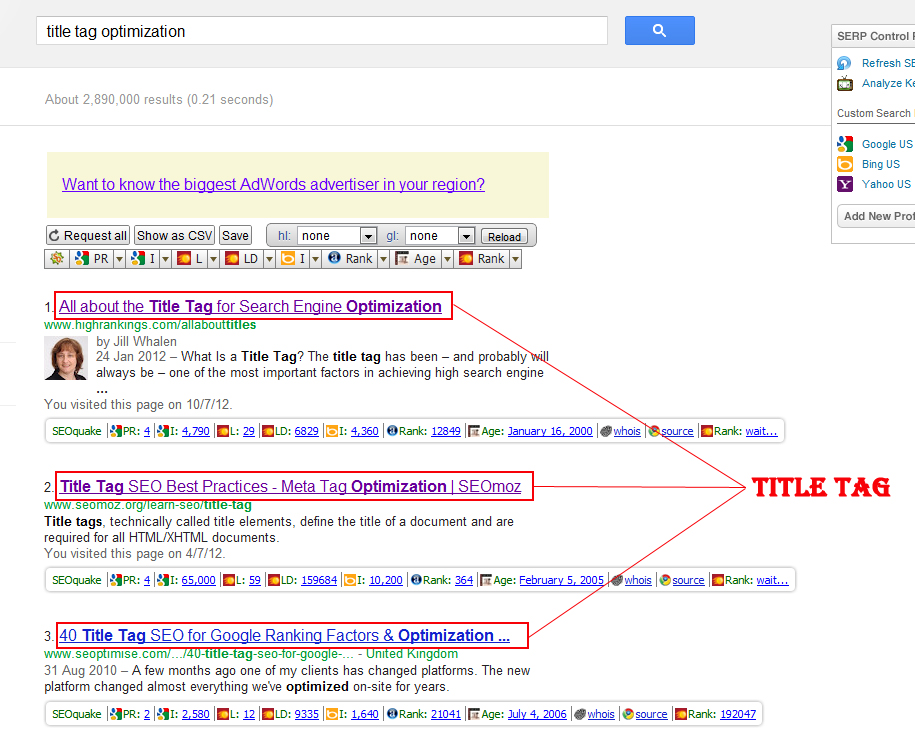Click the Request all button

pos(88,236)
